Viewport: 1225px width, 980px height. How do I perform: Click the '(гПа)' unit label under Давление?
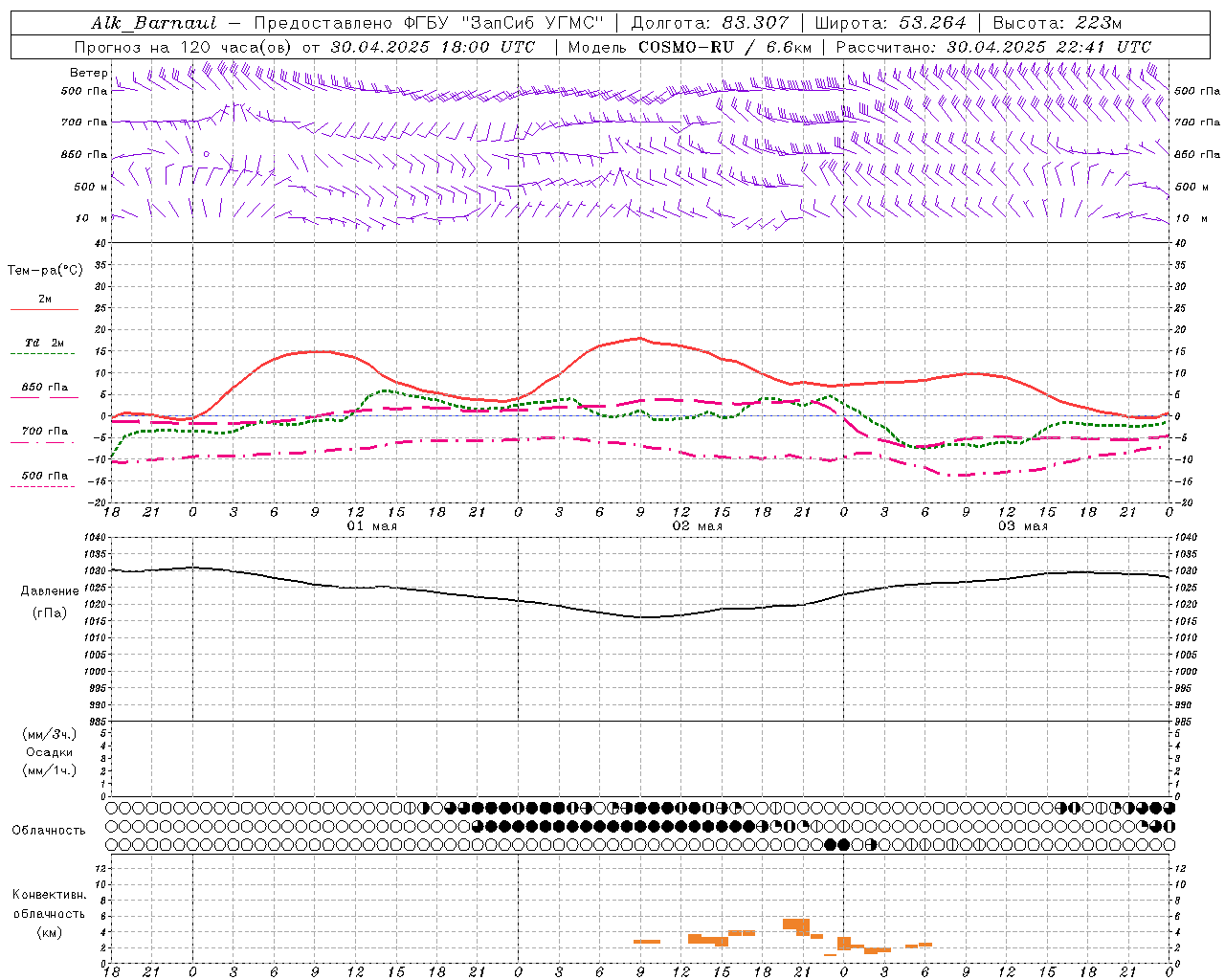click(50, 613)
